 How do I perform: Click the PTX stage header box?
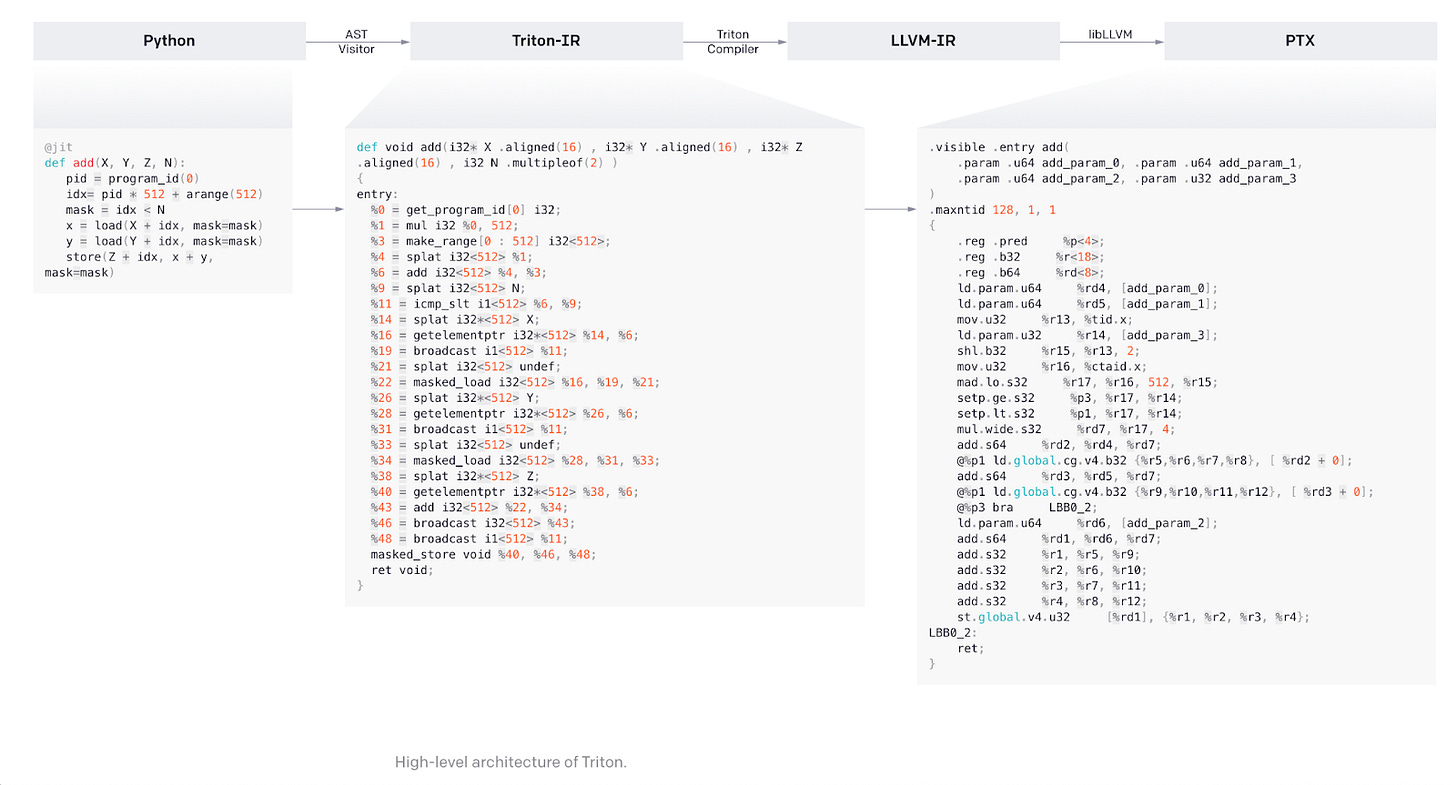pyautogui.click(x=1300, y=41)
